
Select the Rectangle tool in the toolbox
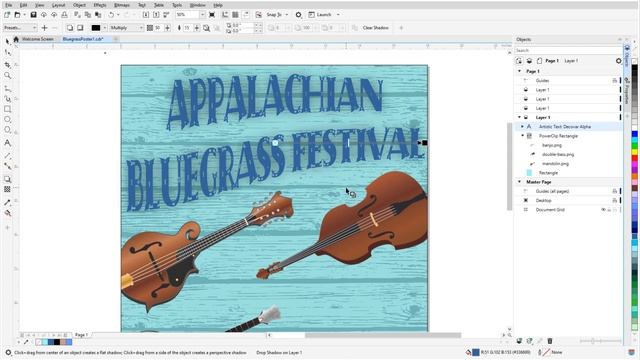click(7, 109)
